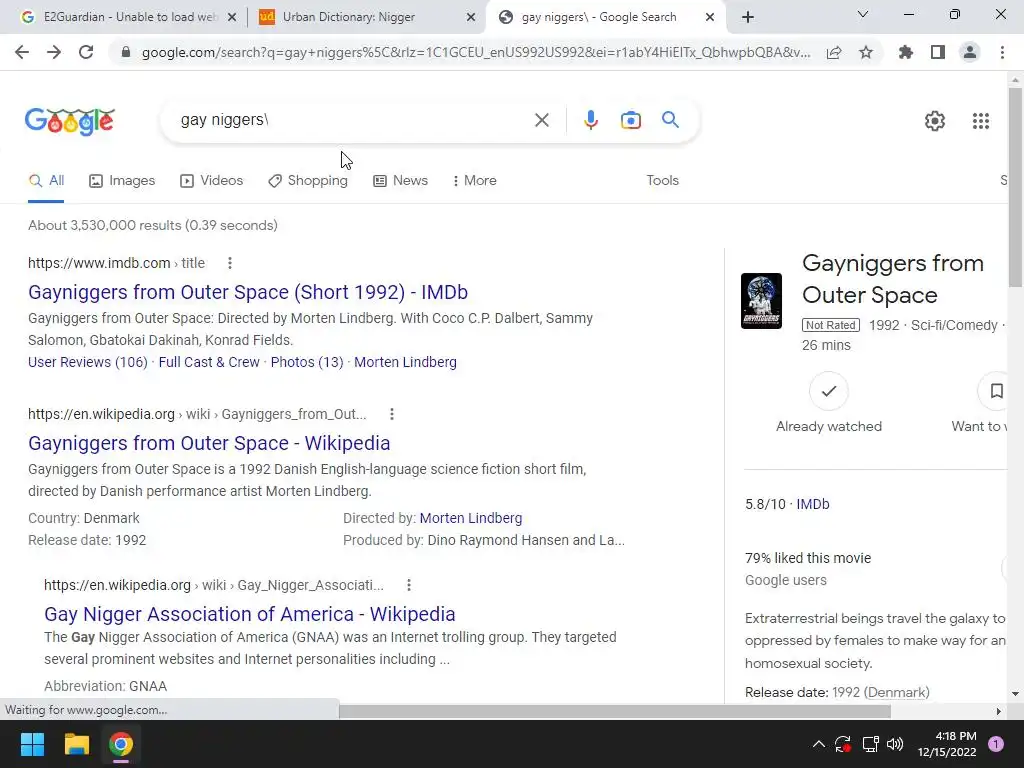Image resolution: width=1024 pixels, height=768 pixels.
Task: Click the vertical page scrollbar thumb
Action: tap(1015, 186)
